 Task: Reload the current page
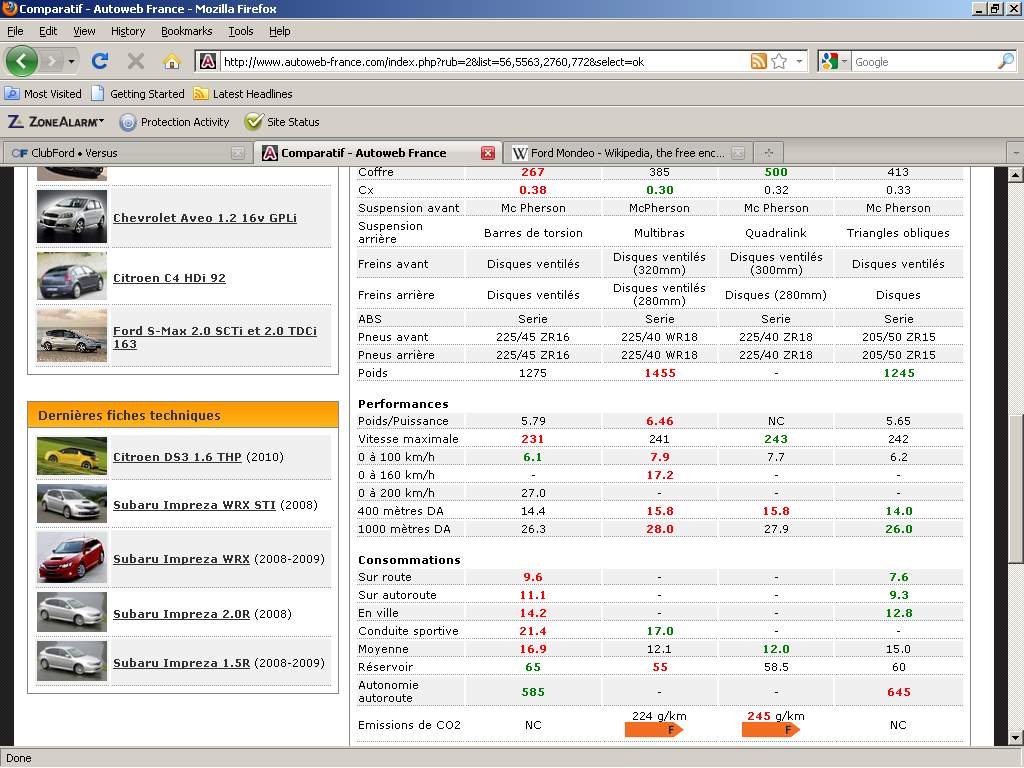click(x=100, y=61)
